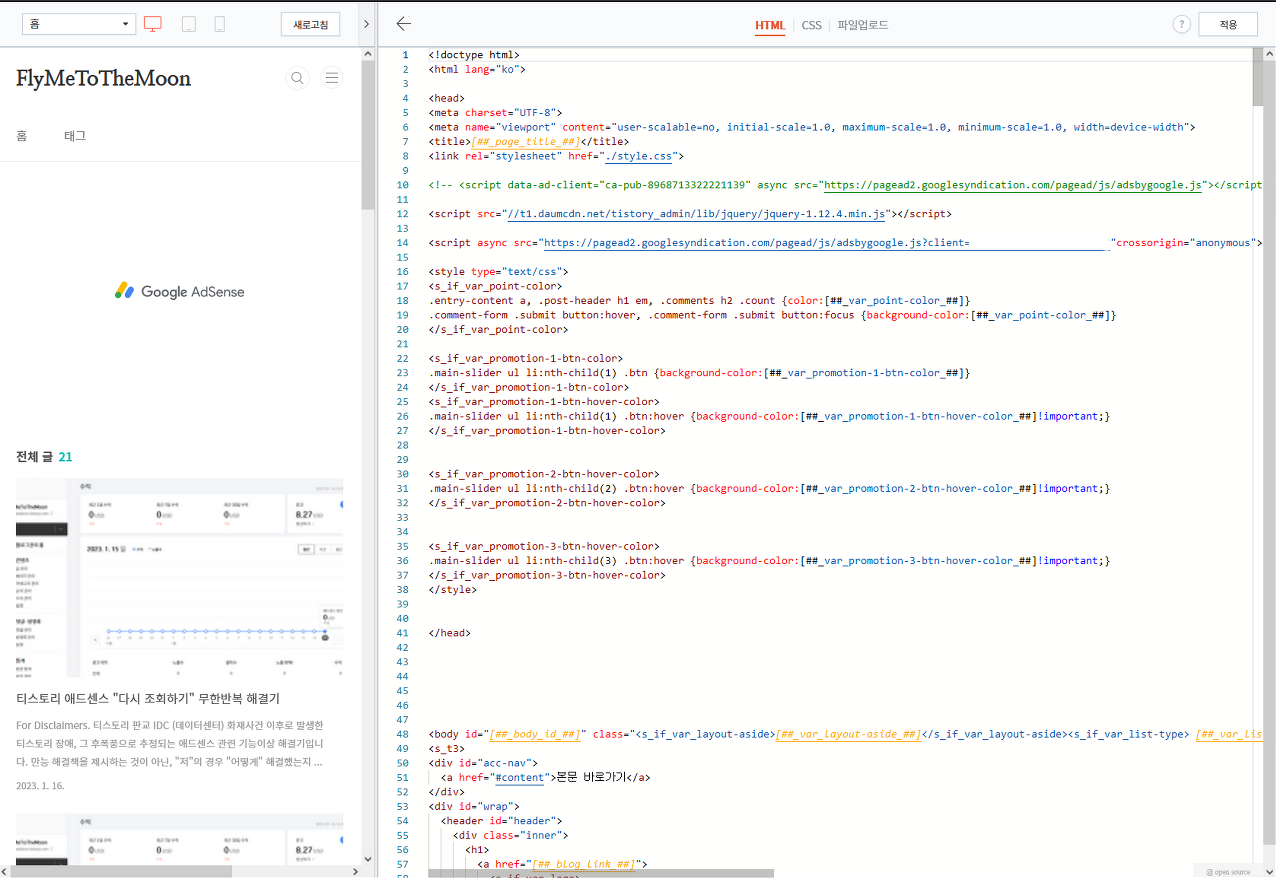Select the HTML tab

(x=770, y=25)
